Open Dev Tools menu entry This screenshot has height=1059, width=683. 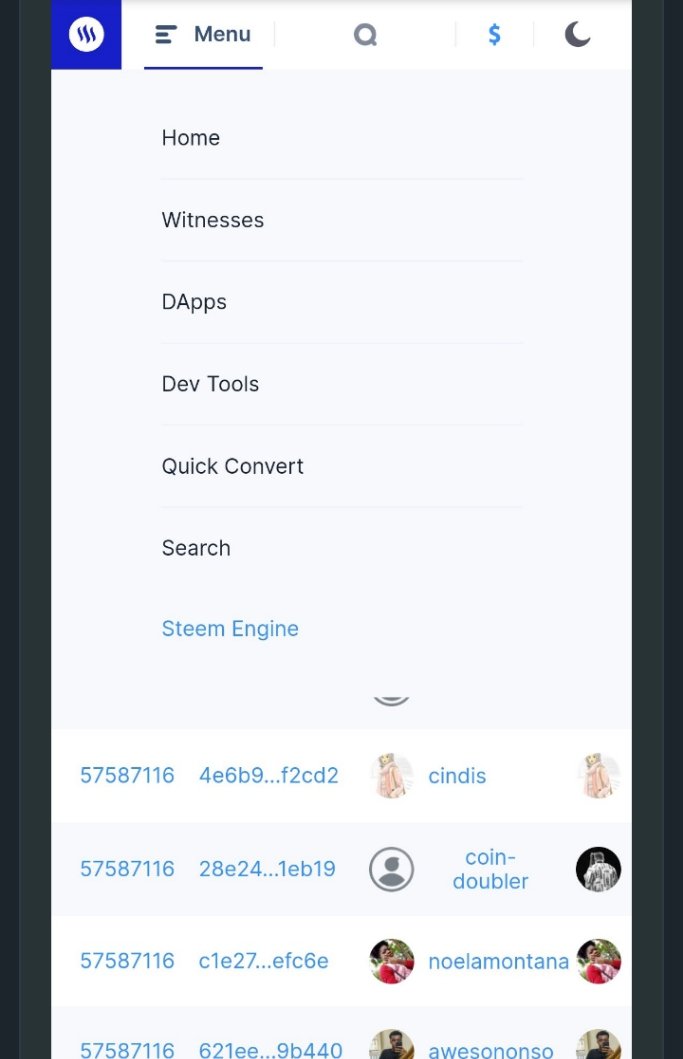[x=210, y=384]
